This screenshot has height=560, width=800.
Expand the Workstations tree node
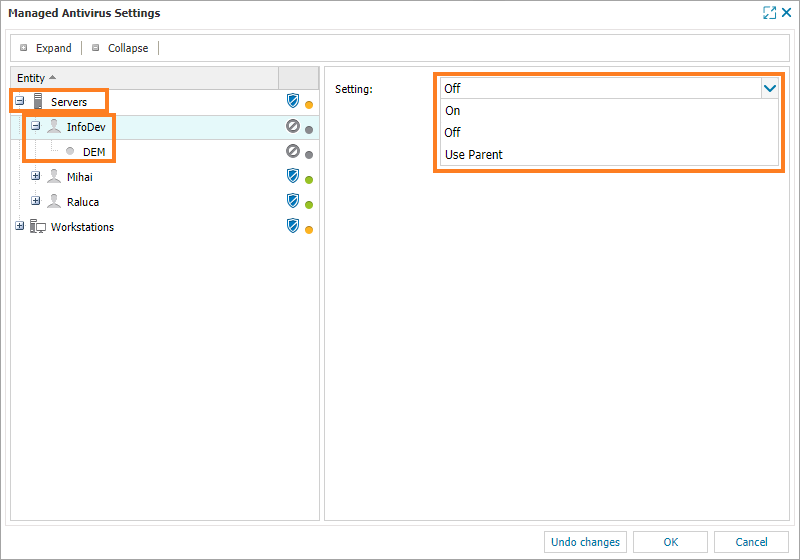19,225
